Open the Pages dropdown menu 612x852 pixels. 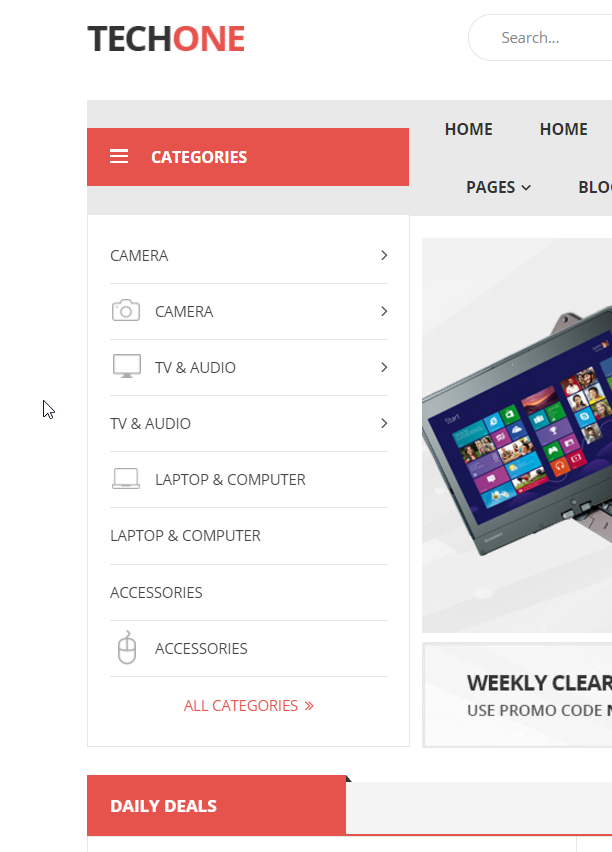pyautogui.click(x=498, y=187)
